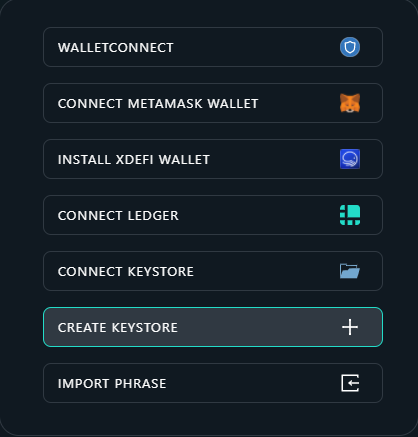Click the open folder keystore icon

[350, 271]
